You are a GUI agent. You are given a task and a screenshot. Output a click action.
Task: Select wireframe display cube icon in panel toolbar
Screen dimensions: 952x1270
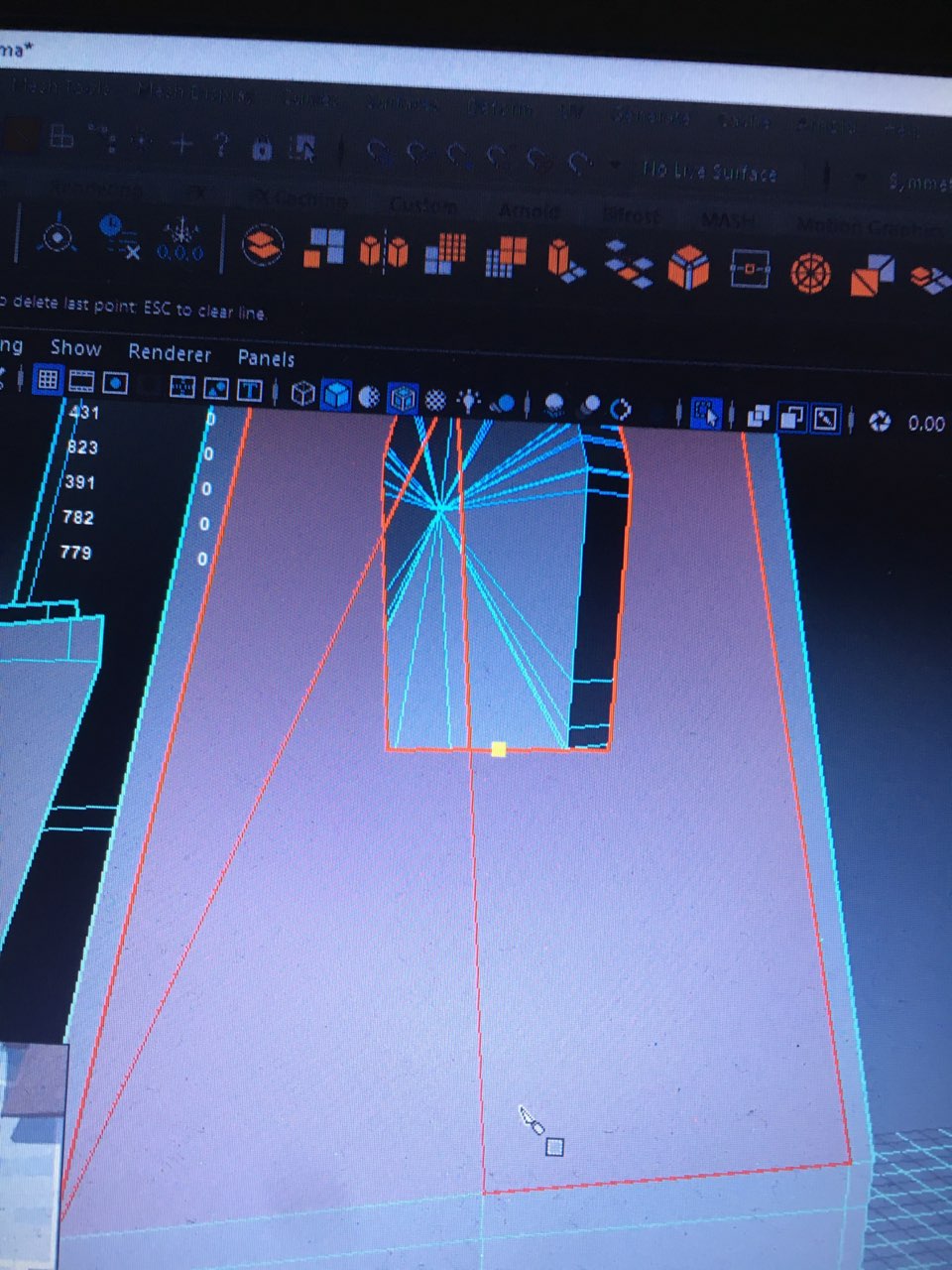(302, 394)
